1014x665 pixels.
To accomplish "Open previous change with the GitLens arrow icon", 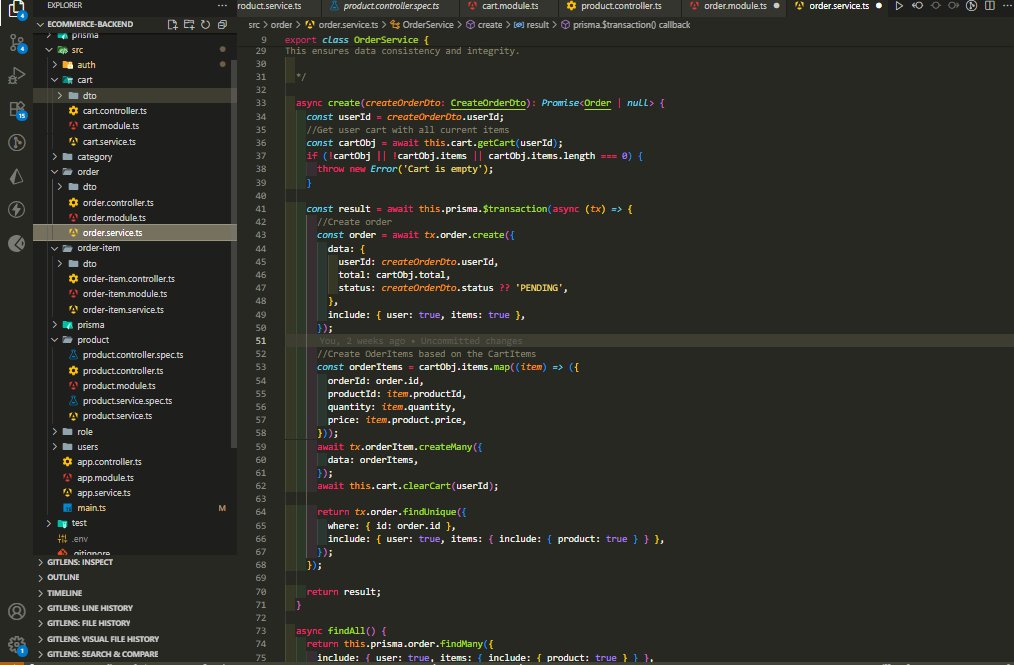I will click(917, 6).
